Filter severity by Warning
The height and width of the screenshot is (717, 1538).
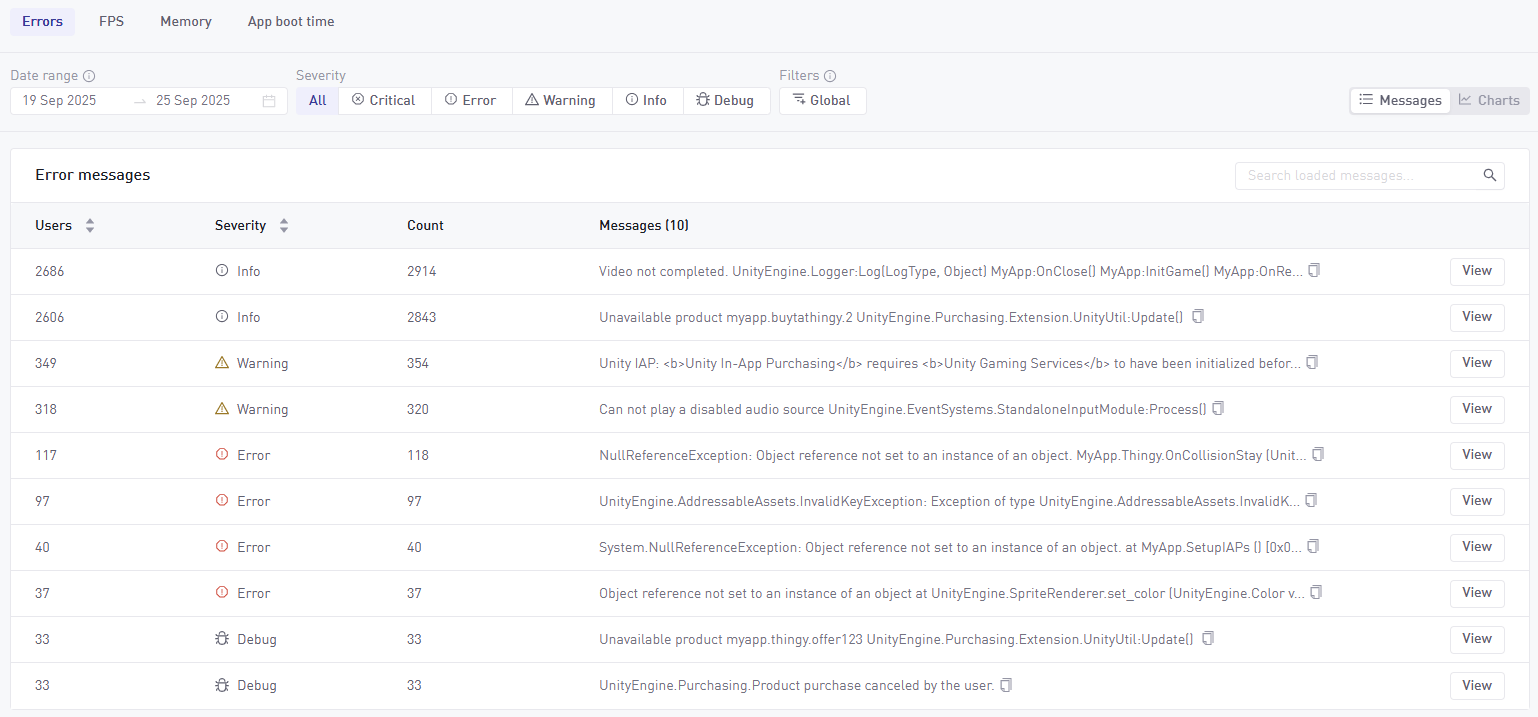point(561,101)
